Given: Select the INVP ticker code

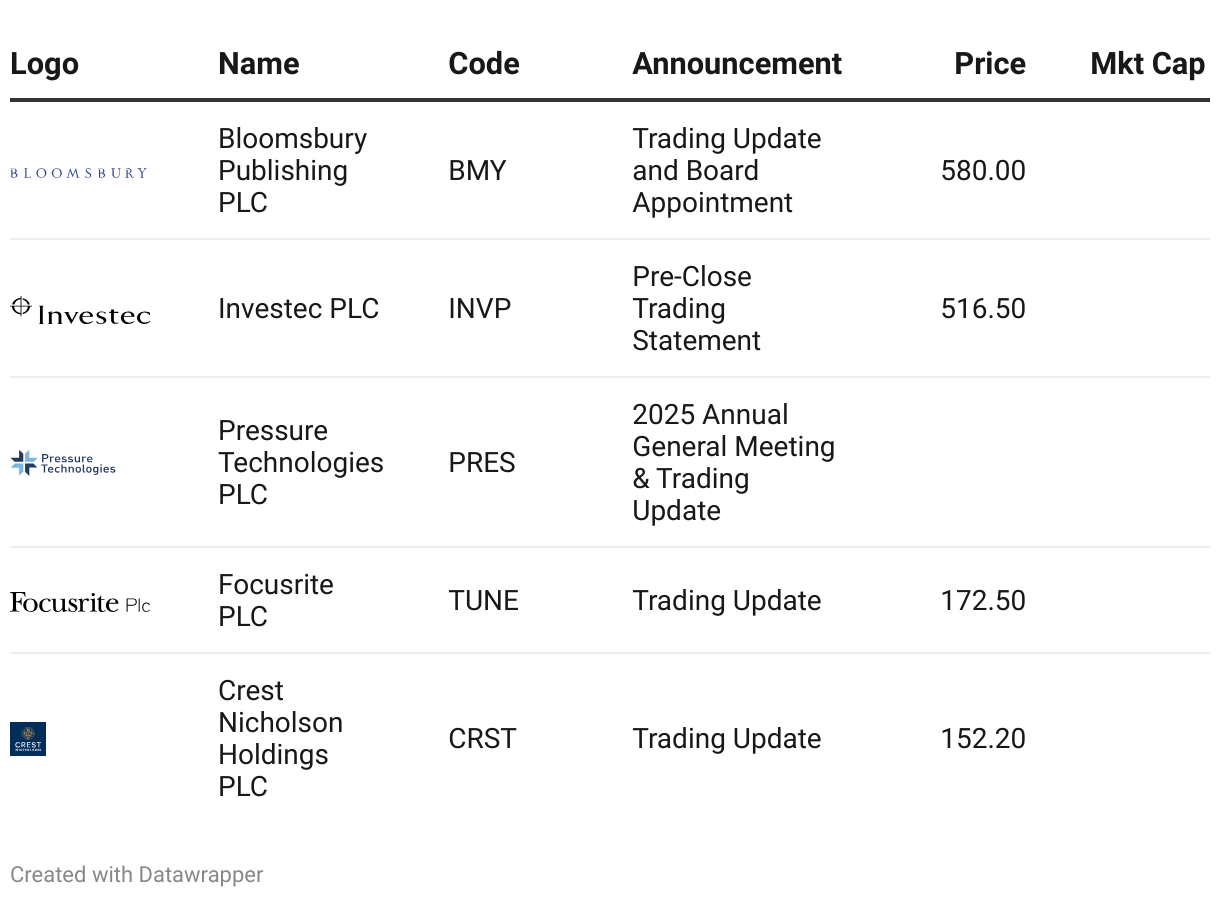Looking at the screenshot, I should 479,308.
